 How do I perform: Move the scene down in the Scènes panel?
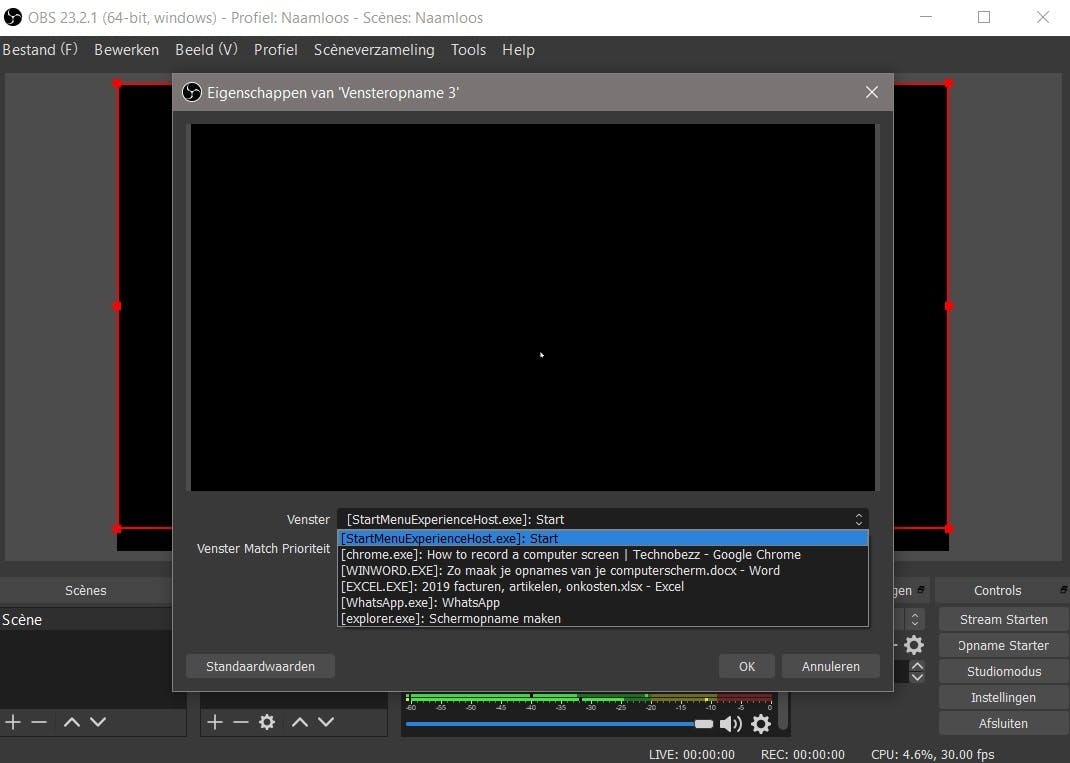click(x=98, y=722)
